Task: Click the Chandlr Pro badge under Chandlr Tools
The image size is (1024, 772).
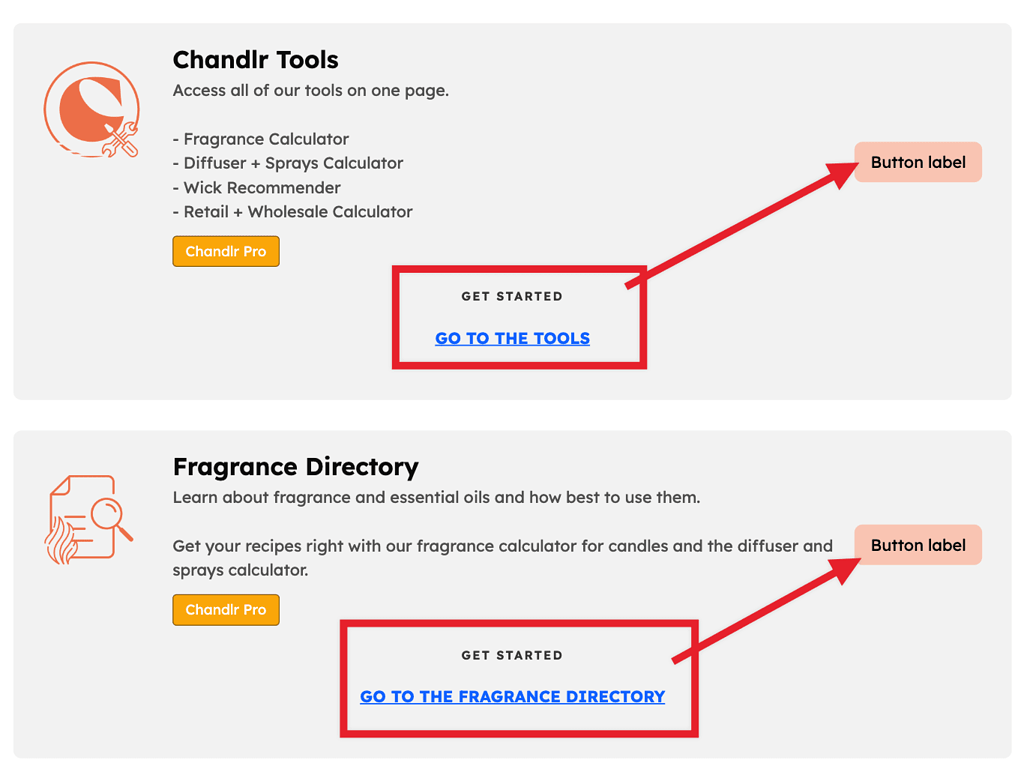Action: [226, 251]
